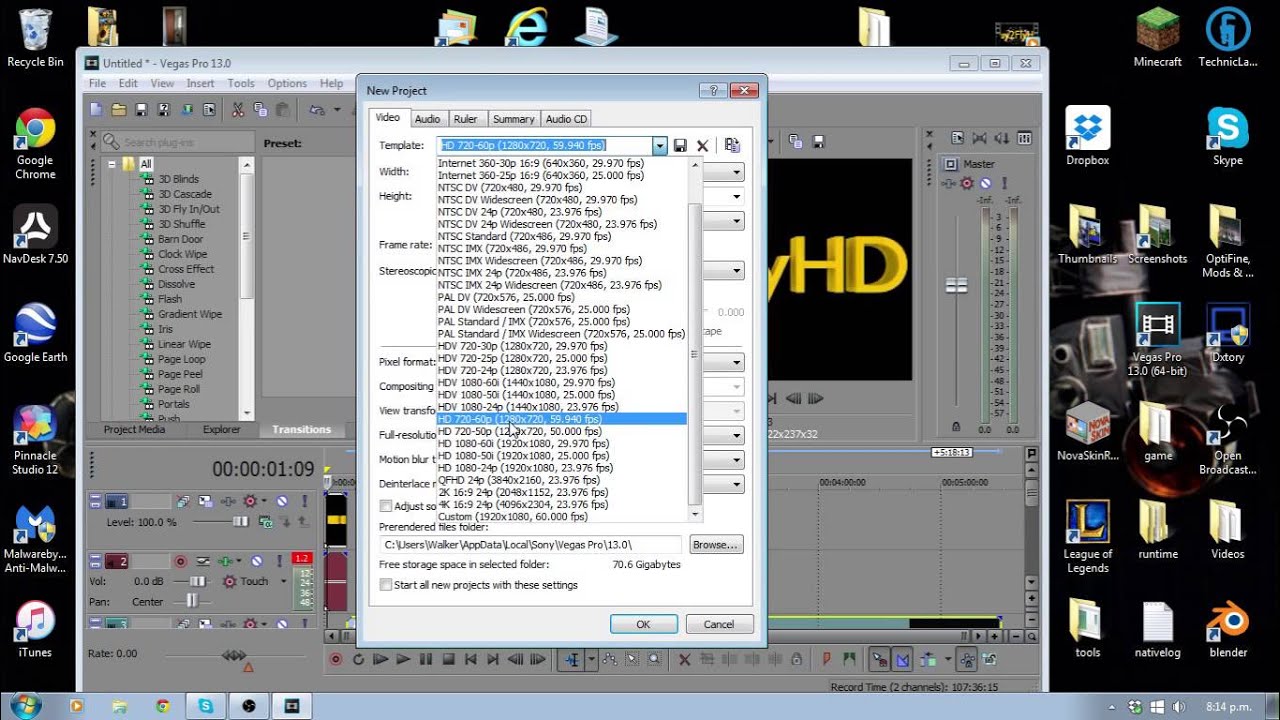Switch to the Project Media tab
This screenshot has width=1280, height=720.
pos(135,430)
